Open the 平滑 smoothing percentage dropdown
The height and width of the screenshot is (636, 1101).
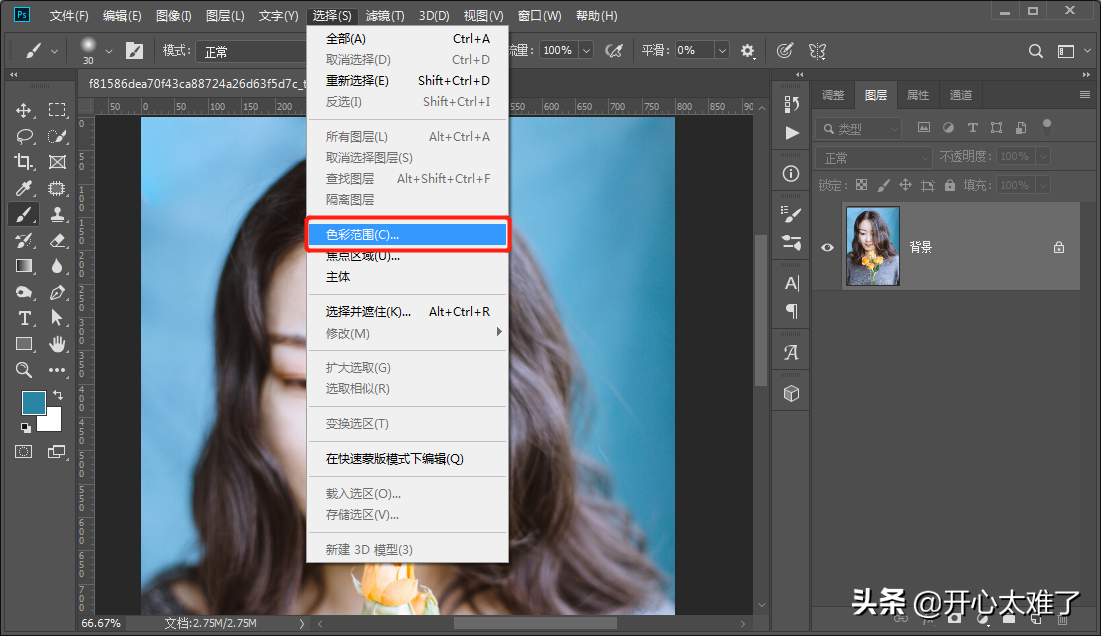click(721, 50)
